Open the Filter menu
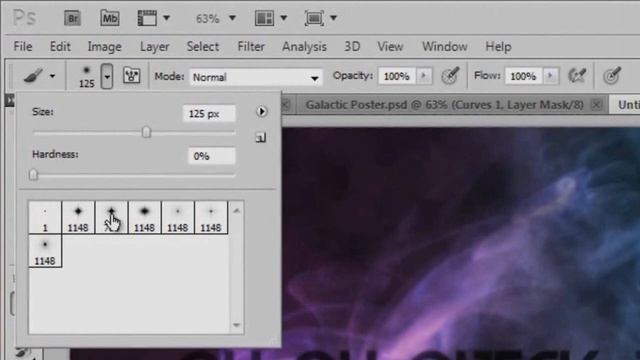 click(251, 47)
